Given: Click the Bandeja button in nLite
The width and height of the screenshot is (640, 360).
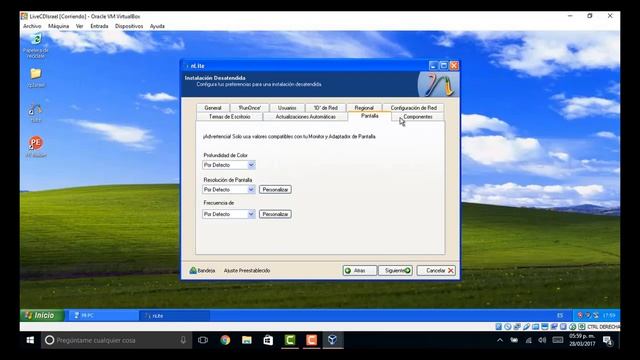Looking at the screenshot, I should click(202, 270).
